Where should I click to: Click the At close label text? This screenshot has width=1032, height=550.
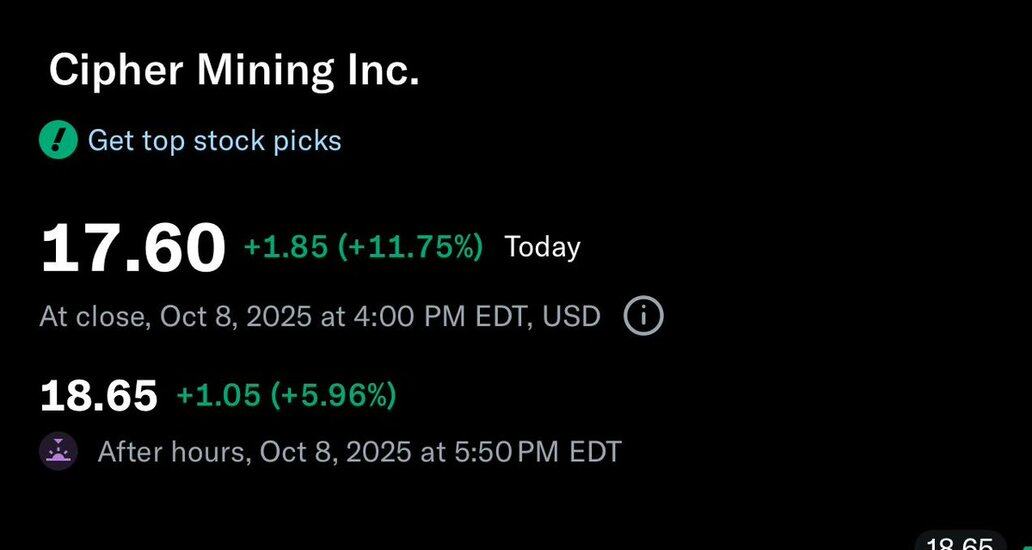tap(93, 317)
